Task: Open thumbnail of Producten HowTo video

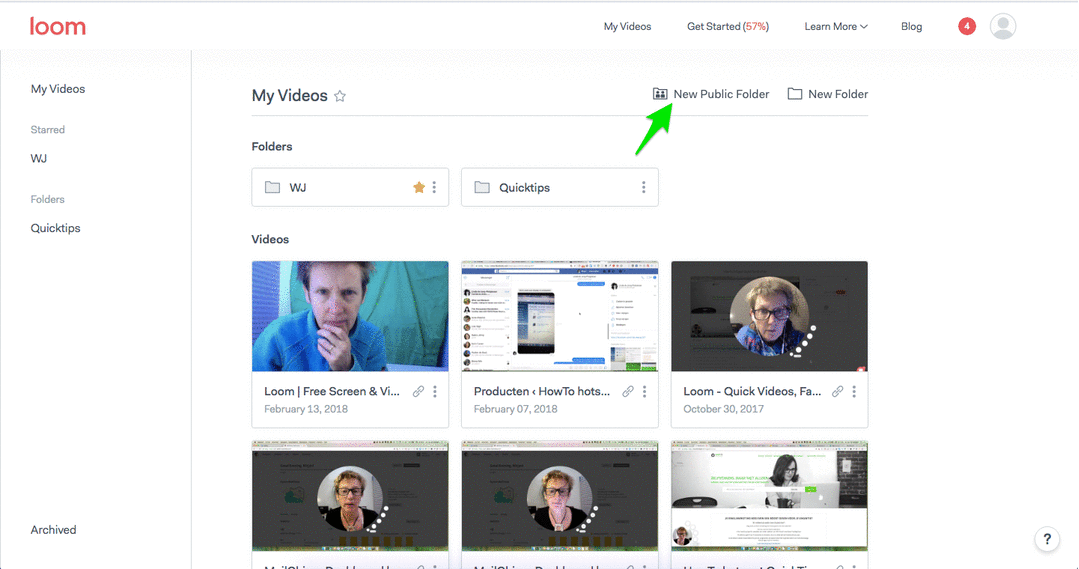Action: tap(559, 316)
